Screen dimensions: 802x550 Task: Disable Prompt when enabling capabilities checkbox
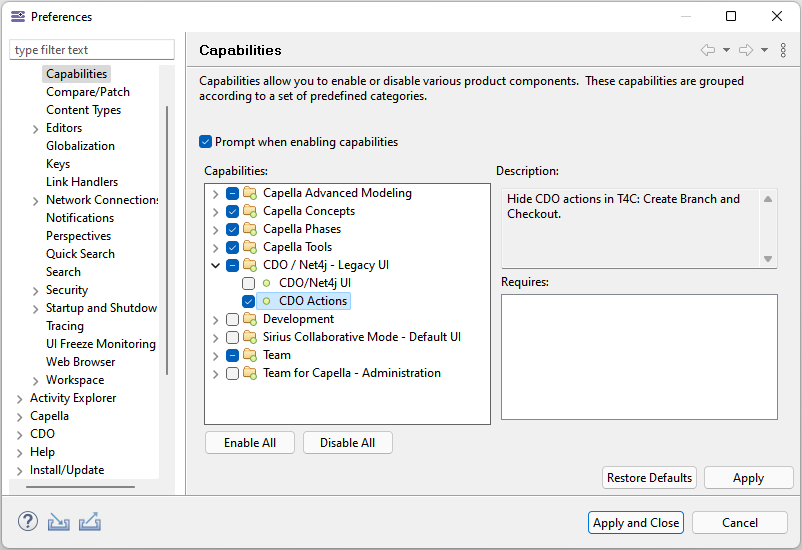(206, 142)
